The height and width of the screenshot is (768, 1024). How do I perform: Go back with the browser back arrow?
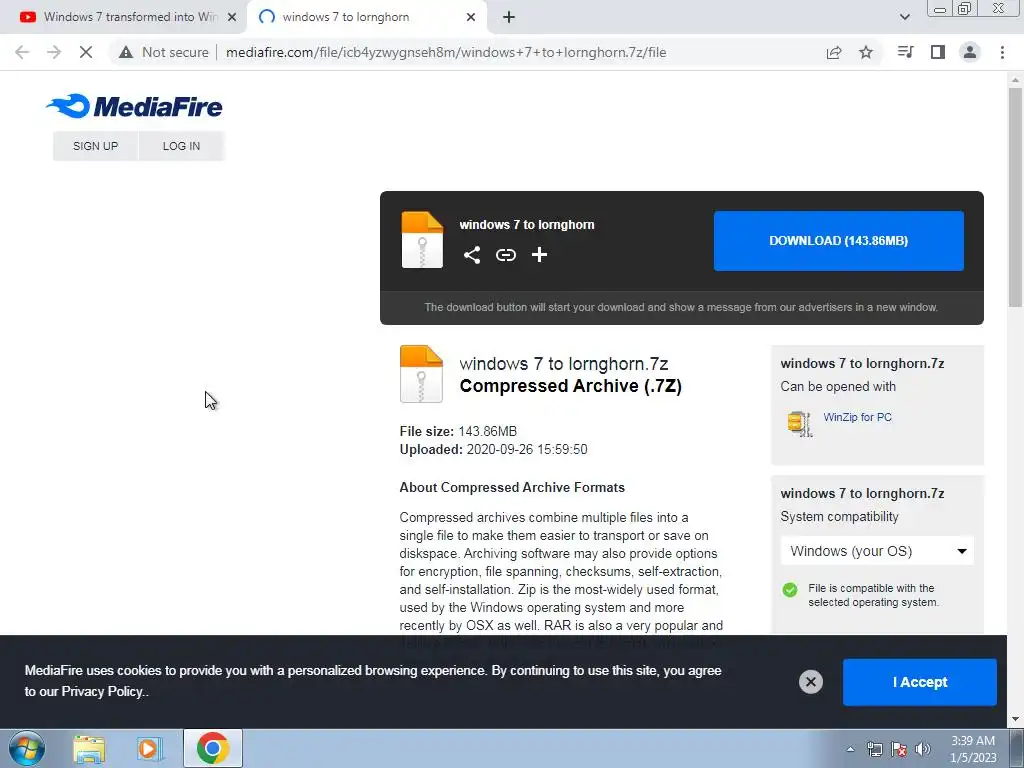[22, 52]
